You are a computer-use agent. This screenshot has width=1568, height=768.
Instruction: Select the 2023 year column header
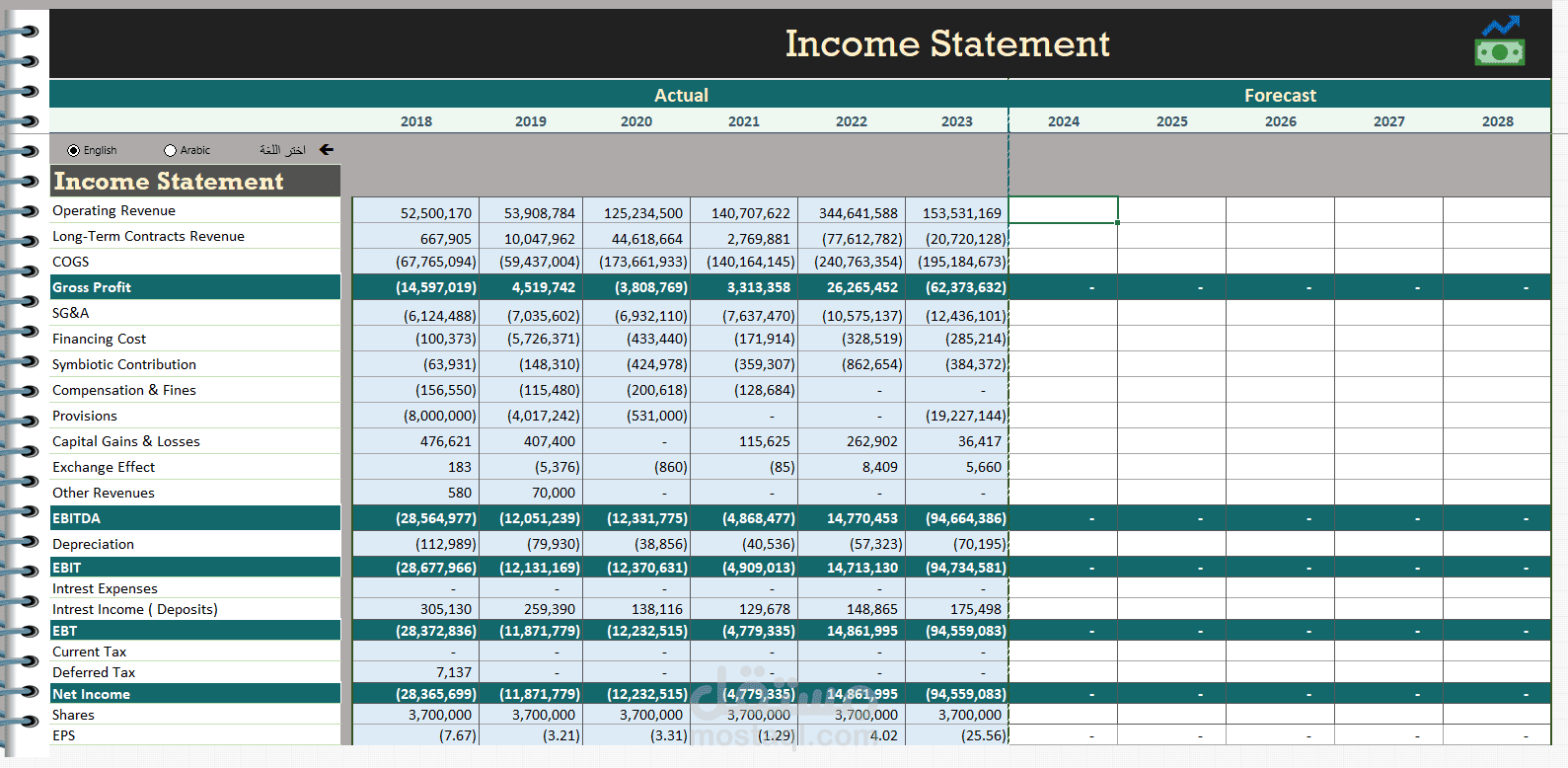[957, 121]
